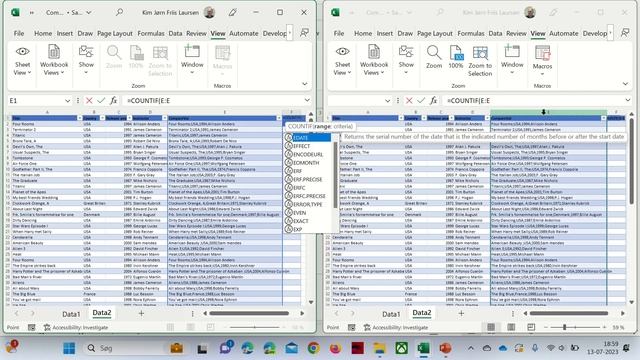Expand formula bar in right window
640x360 pixels.
pyautogui.click(x=627, y=100)
